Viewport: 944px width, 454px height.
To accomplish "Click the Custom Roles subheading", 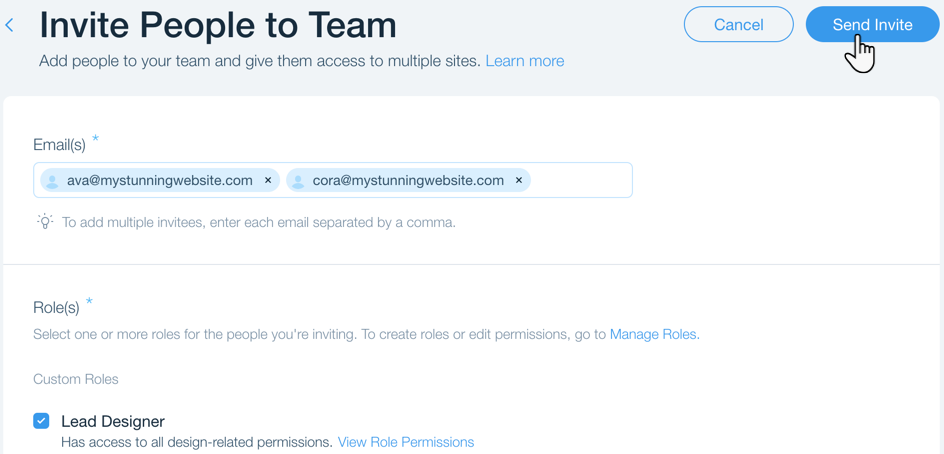I will [x=76, y=379].
